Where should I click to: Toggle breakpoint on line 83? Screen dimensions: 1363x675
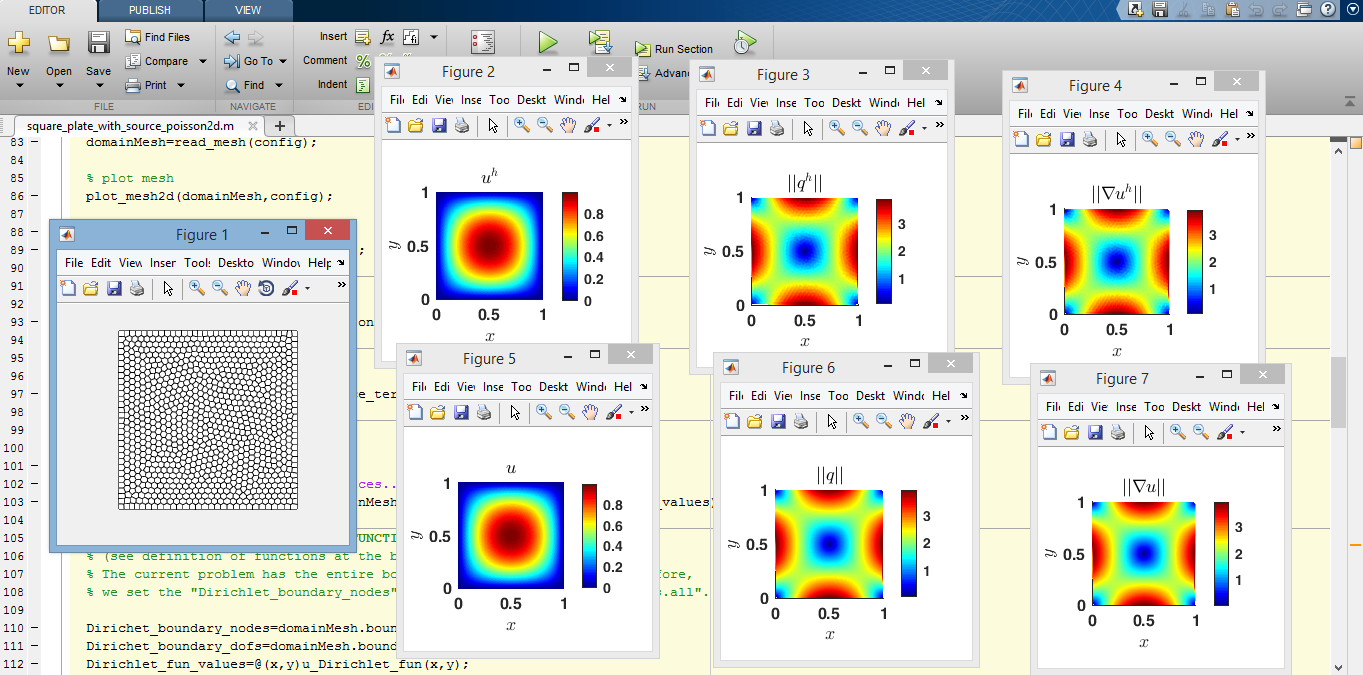pyautogui.click(x=33, y=142)
